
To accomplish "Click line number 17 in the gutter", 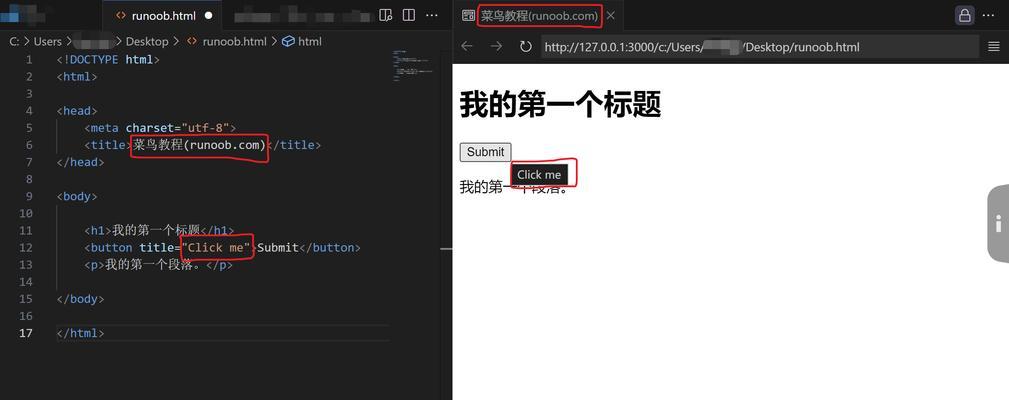I will click(25, 332).
